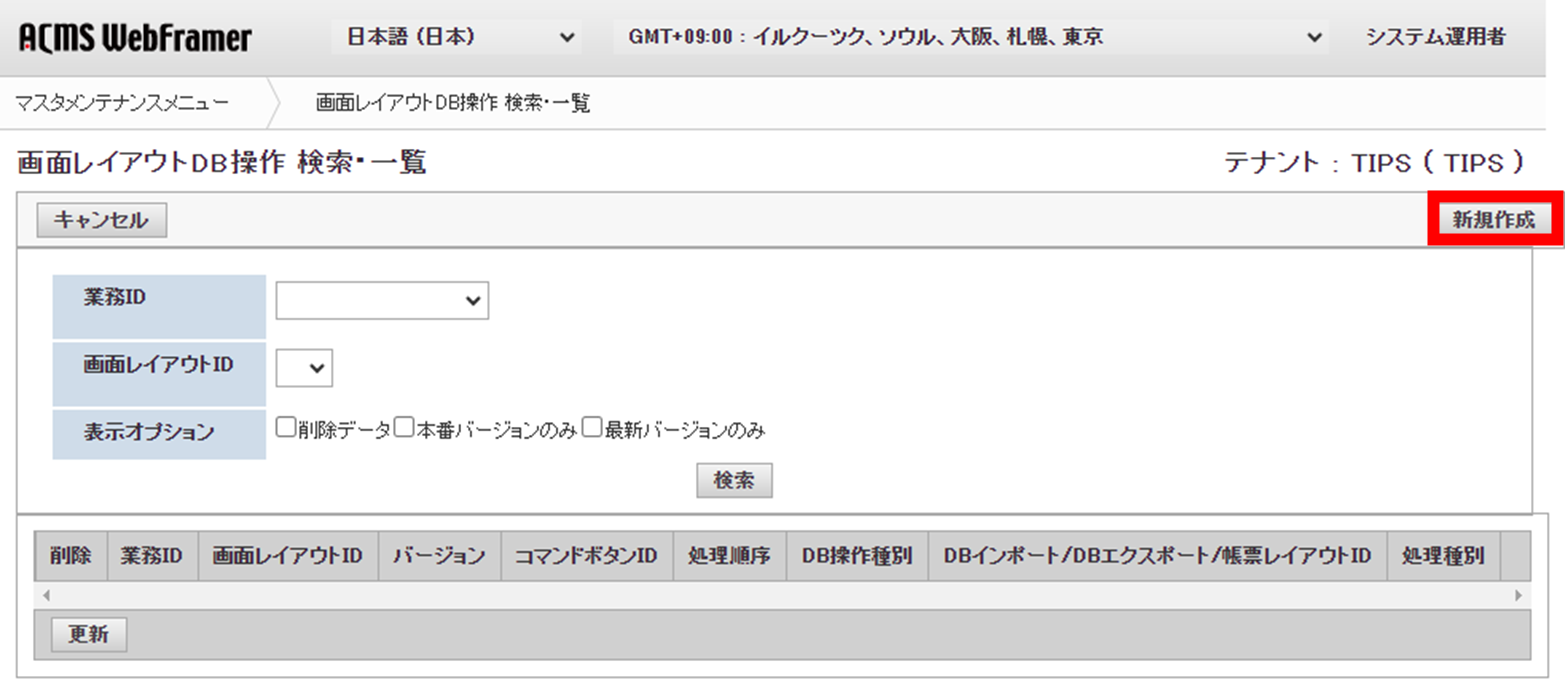Screen dimensions: 1565x683
Task: Click the 検索 search button
Action: pos(734,480)
